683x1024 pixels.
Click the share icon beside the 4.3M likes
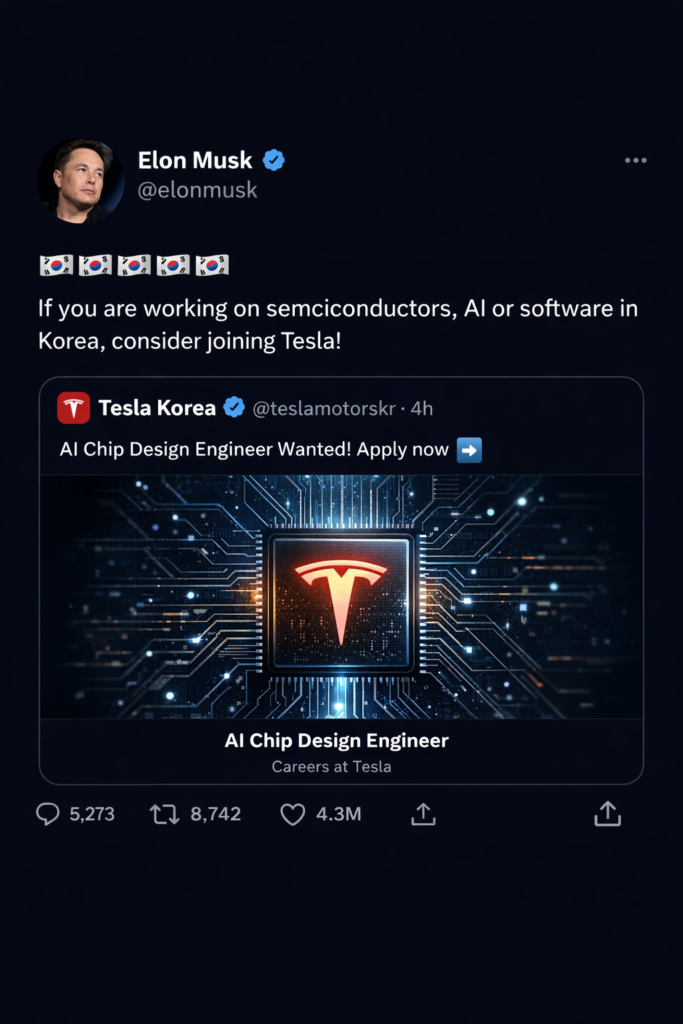point(423,814)
